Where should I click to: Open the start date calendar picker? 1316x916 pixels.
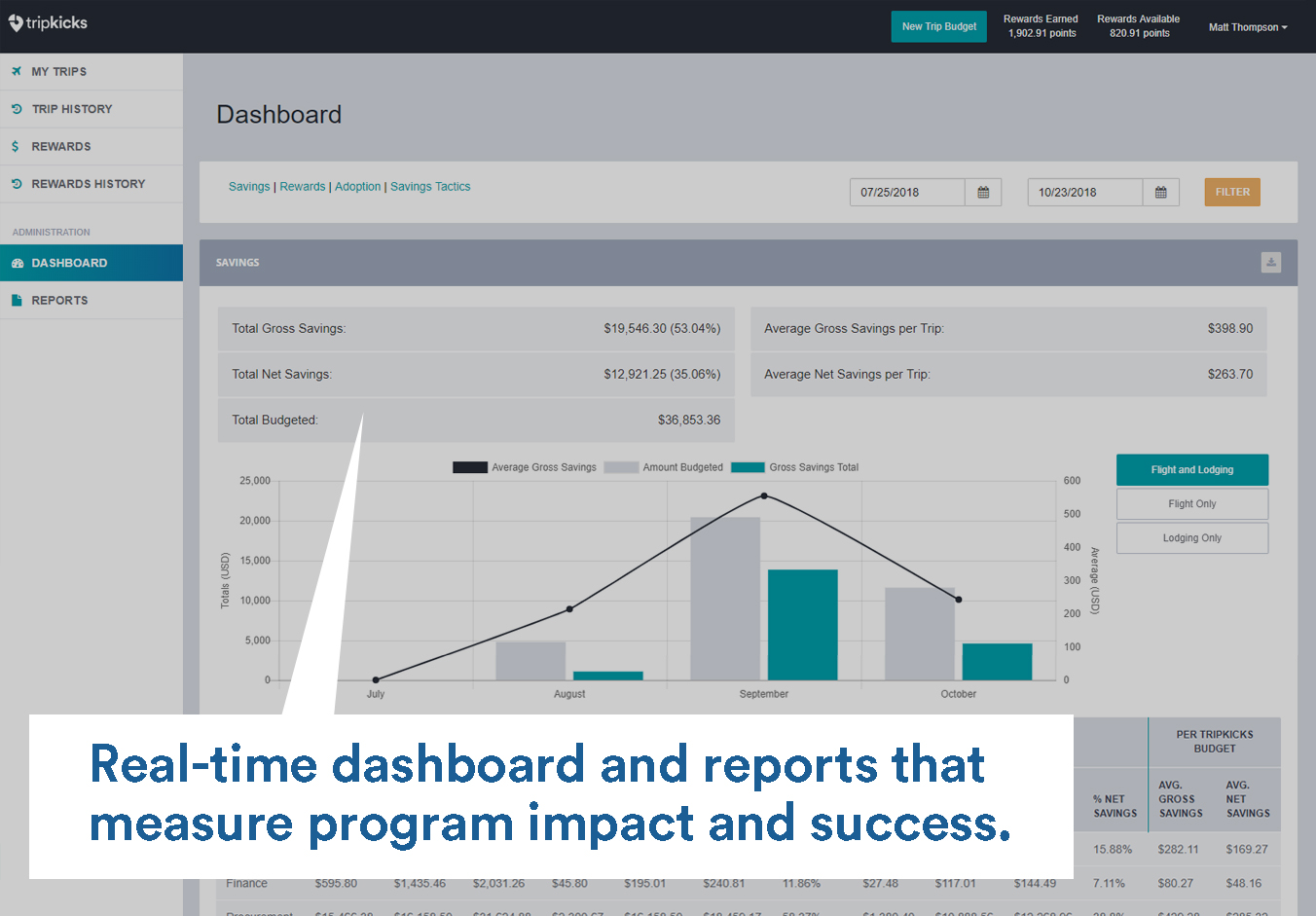pyautogui.click(x=983, y=193)
